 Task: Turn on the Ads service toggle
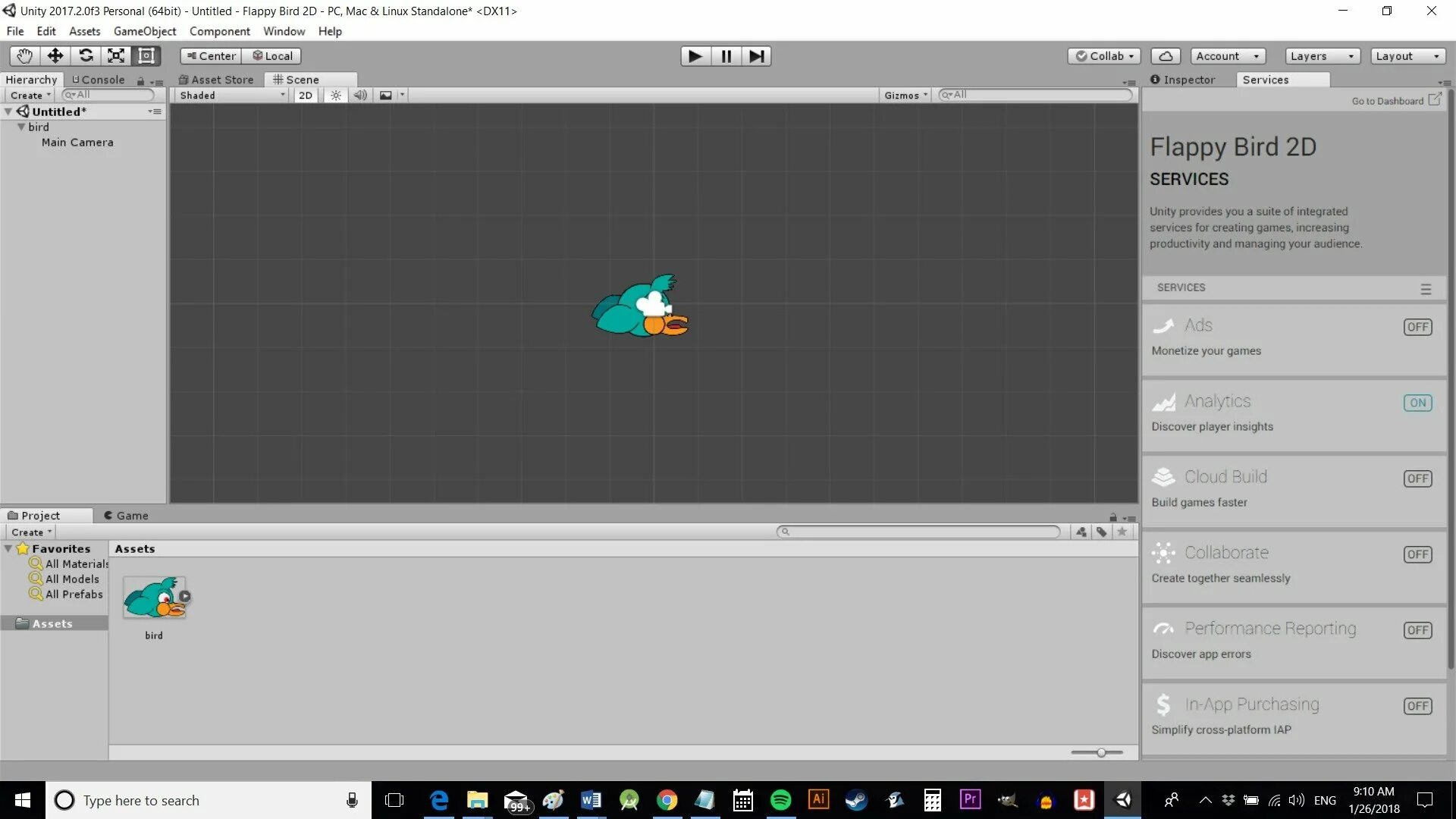coord(1417,327)
